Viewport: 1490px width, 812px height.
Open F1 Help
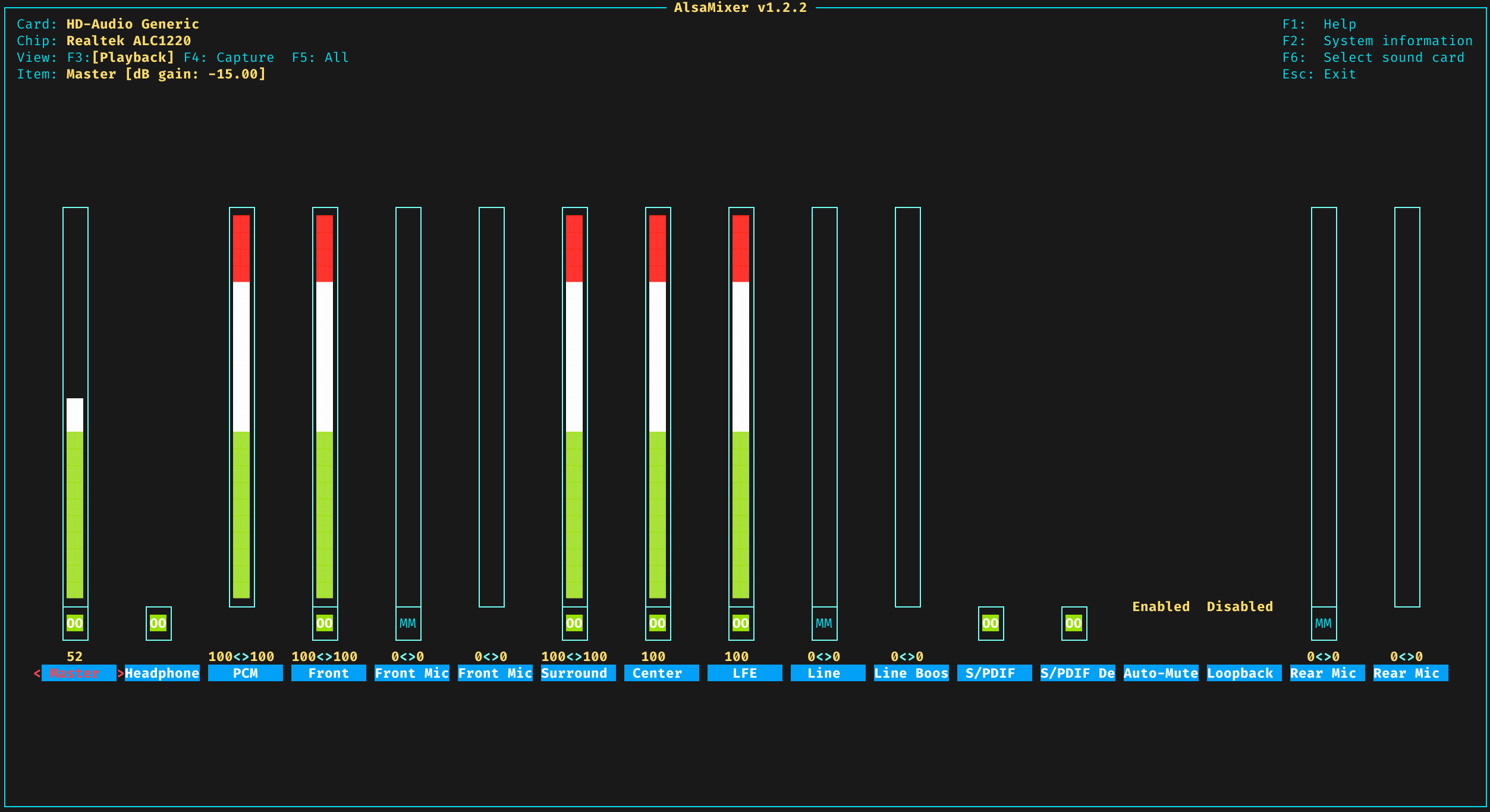coord(1319,24)
